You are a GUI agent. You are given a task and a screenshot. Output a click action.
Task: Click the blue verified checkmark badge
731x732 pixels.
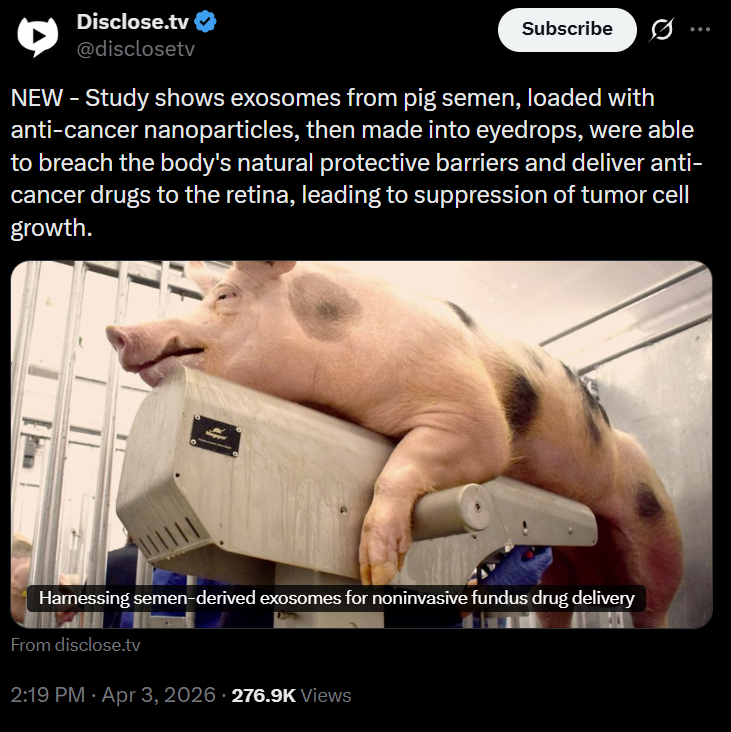205,21
